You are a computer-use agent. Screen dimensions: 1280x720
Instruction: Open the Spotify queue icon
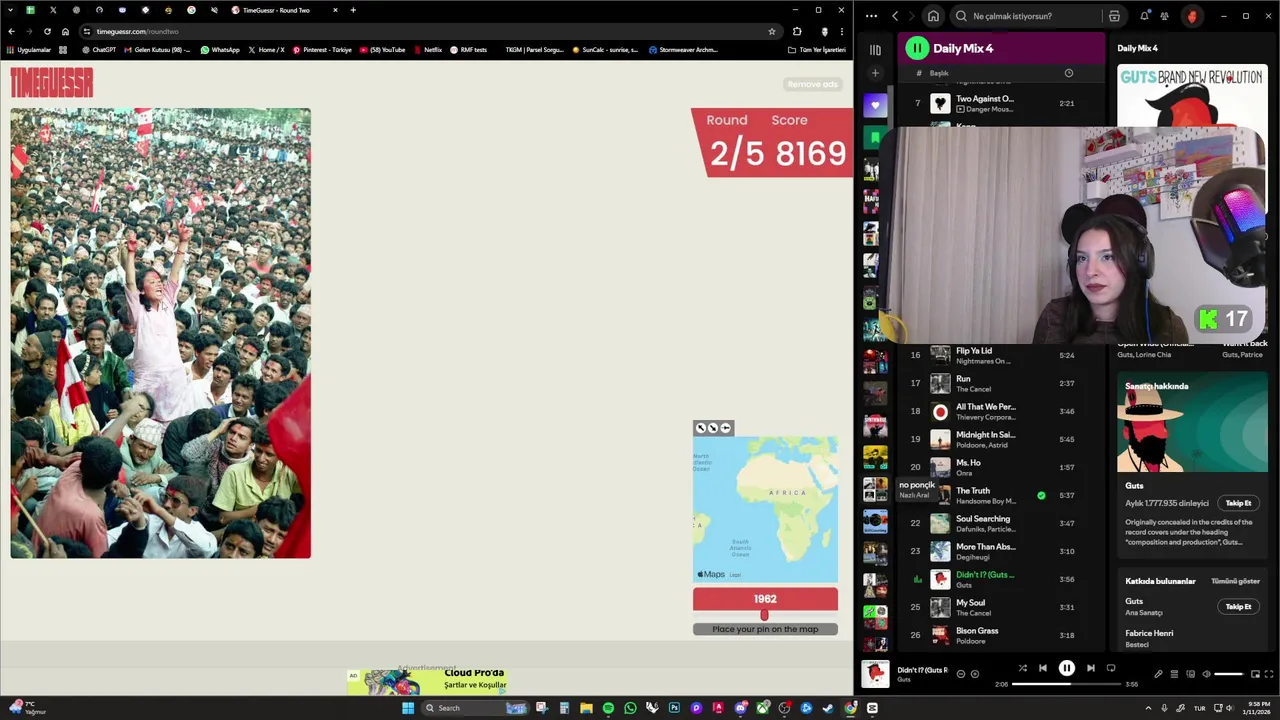pos(1174,674)
